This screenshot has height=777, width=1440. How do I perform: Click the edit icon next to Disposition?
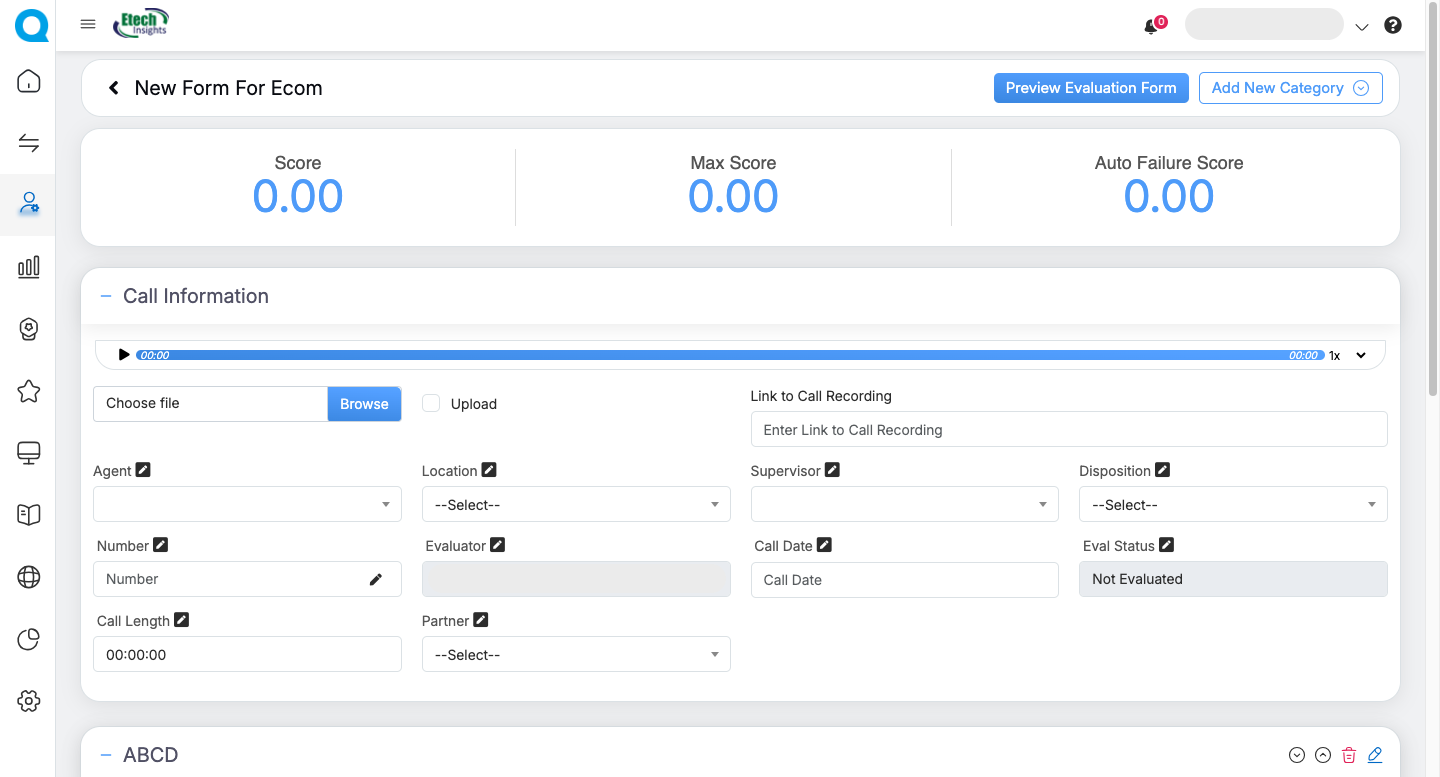pyautogui.click(x=1162, y=470)
